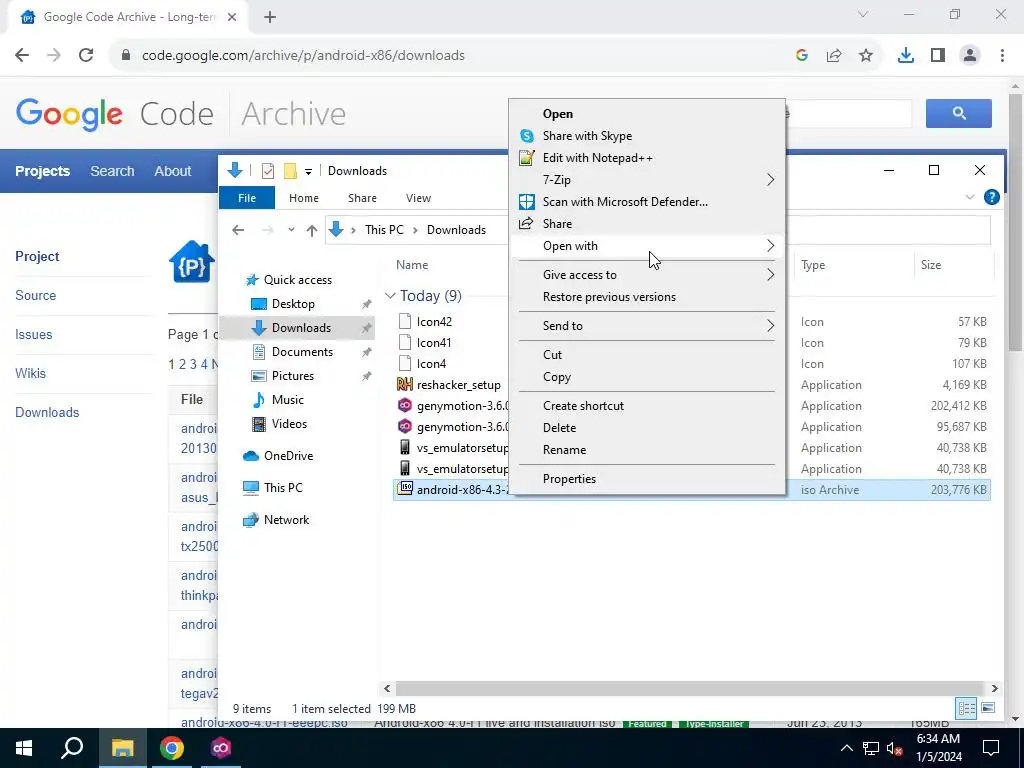This screenshot has height=768, width=1024.
Task: Open Explorer help question mark icon
Action: click(991, 197)
